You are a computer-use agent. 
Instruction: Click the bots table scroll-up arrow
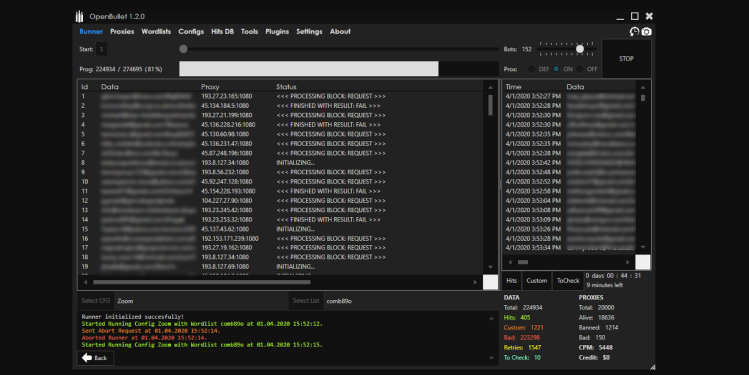490,87
